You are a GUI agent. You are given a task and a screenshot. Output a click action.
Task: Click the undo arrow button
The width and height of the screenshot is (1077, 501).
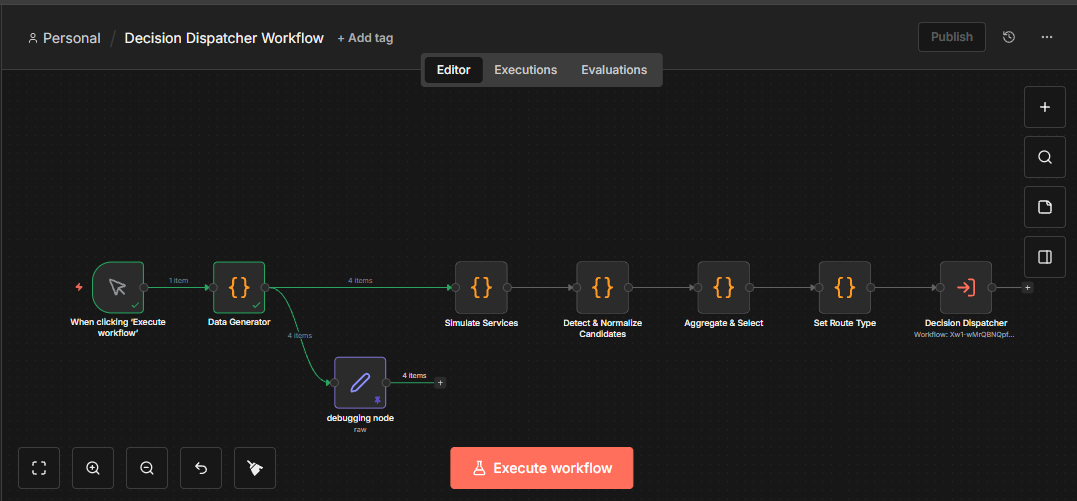coord(201,468)
